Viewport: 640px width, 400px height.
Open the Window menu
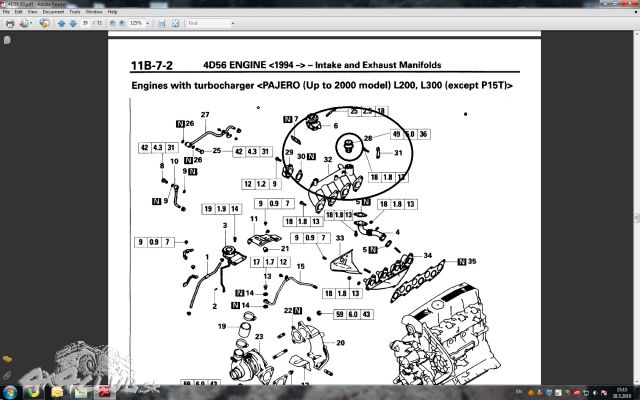(94, 12)
